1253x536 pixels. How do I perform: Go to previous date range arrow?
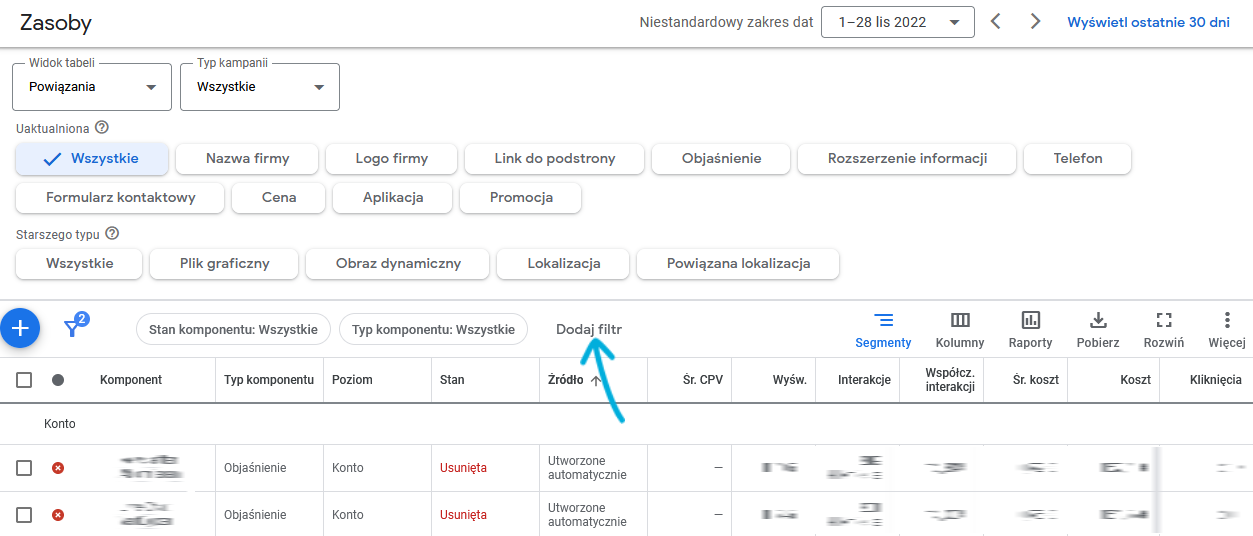[x=995, y=21]
